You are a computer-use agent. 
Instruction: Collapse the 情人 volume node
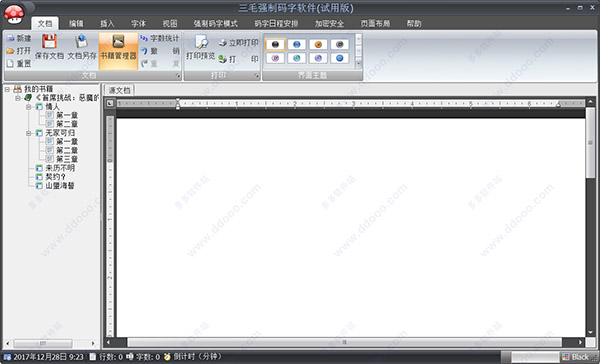29,107
